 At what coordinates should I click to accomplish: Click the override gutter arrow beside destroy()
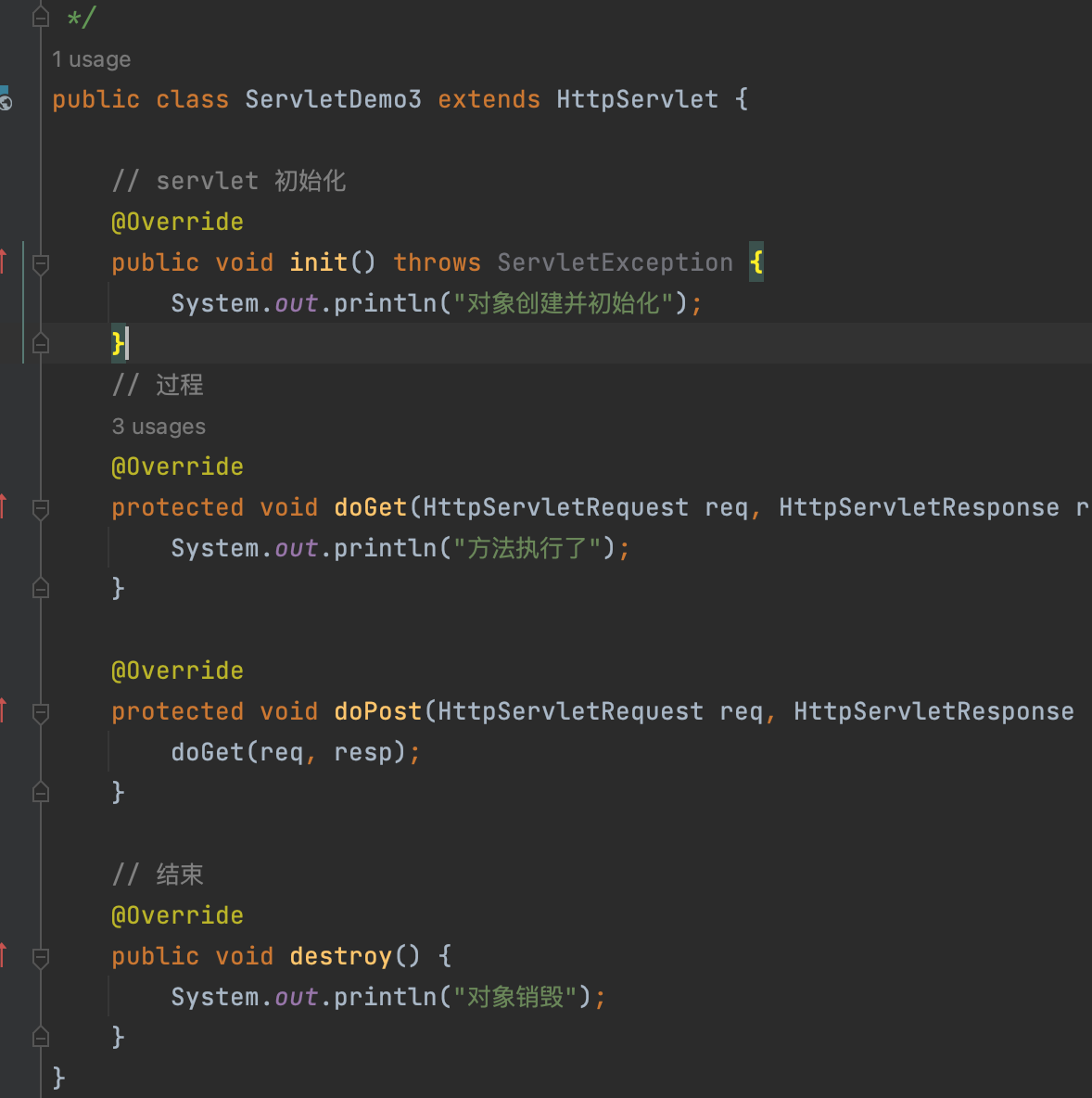tap(4, 955)
